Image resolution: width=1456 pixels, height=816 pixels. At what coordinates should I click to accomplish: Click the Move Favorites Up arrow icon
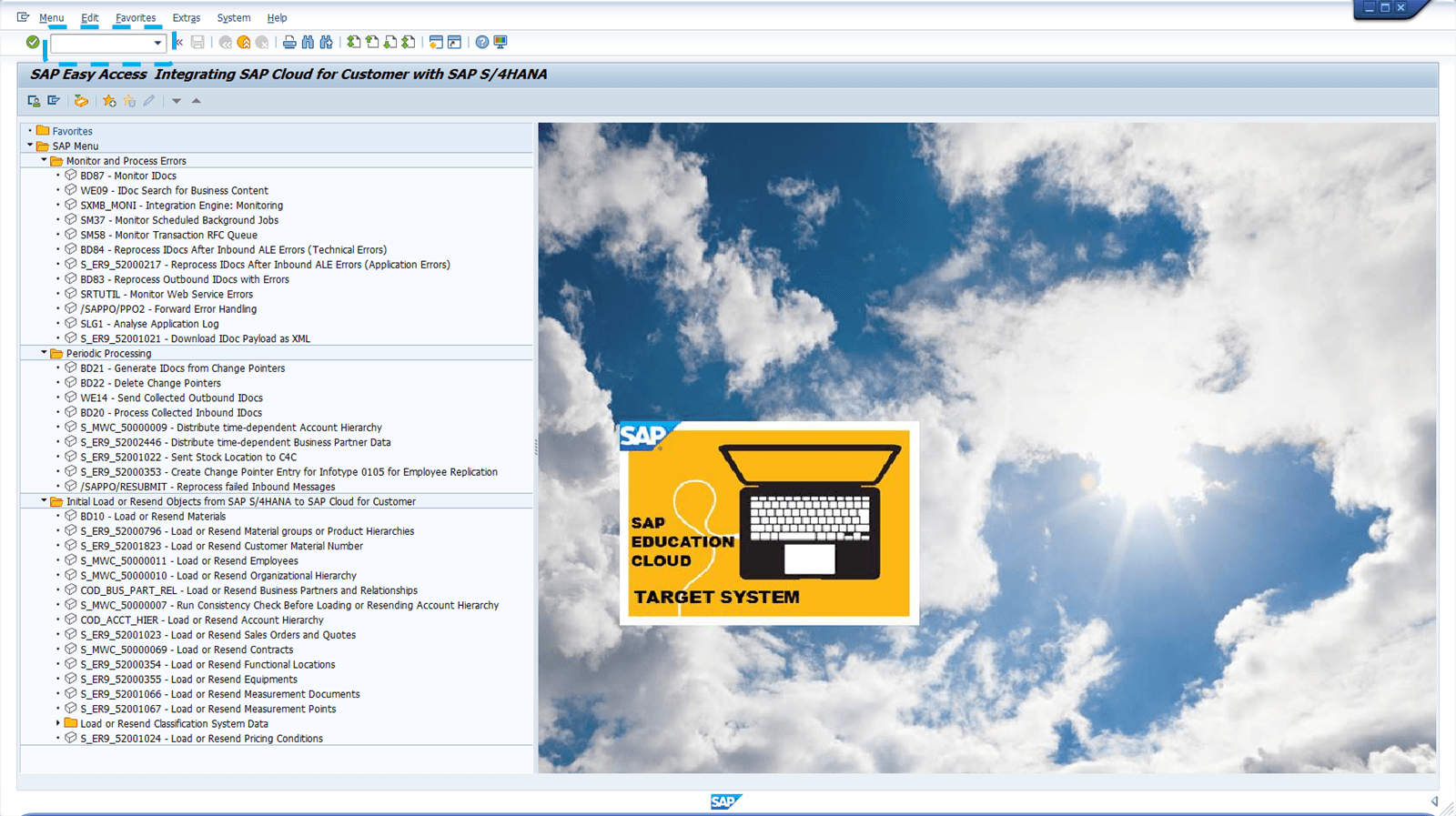[x=196, y=101]
